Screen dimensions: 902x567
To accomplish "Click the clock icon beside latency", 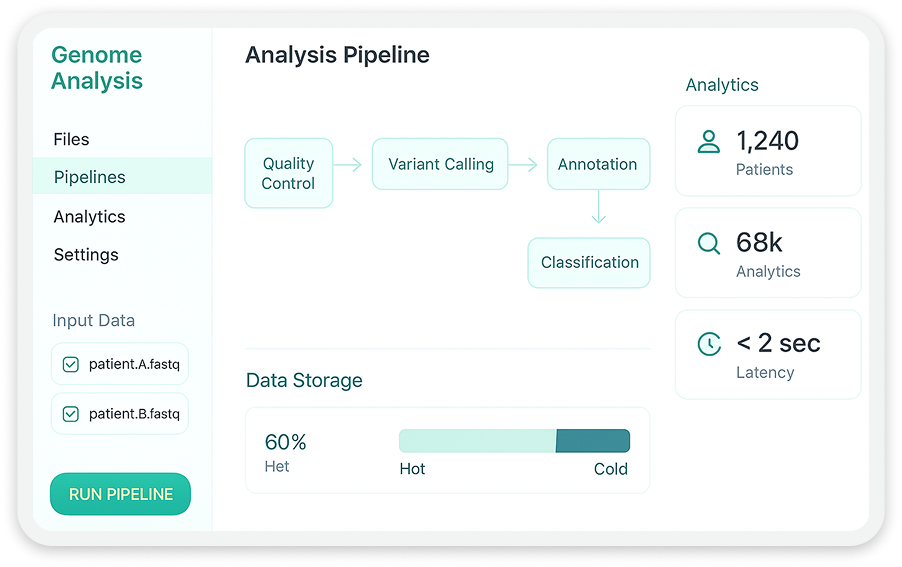I will pyautogui.click(x=708, y=344).
